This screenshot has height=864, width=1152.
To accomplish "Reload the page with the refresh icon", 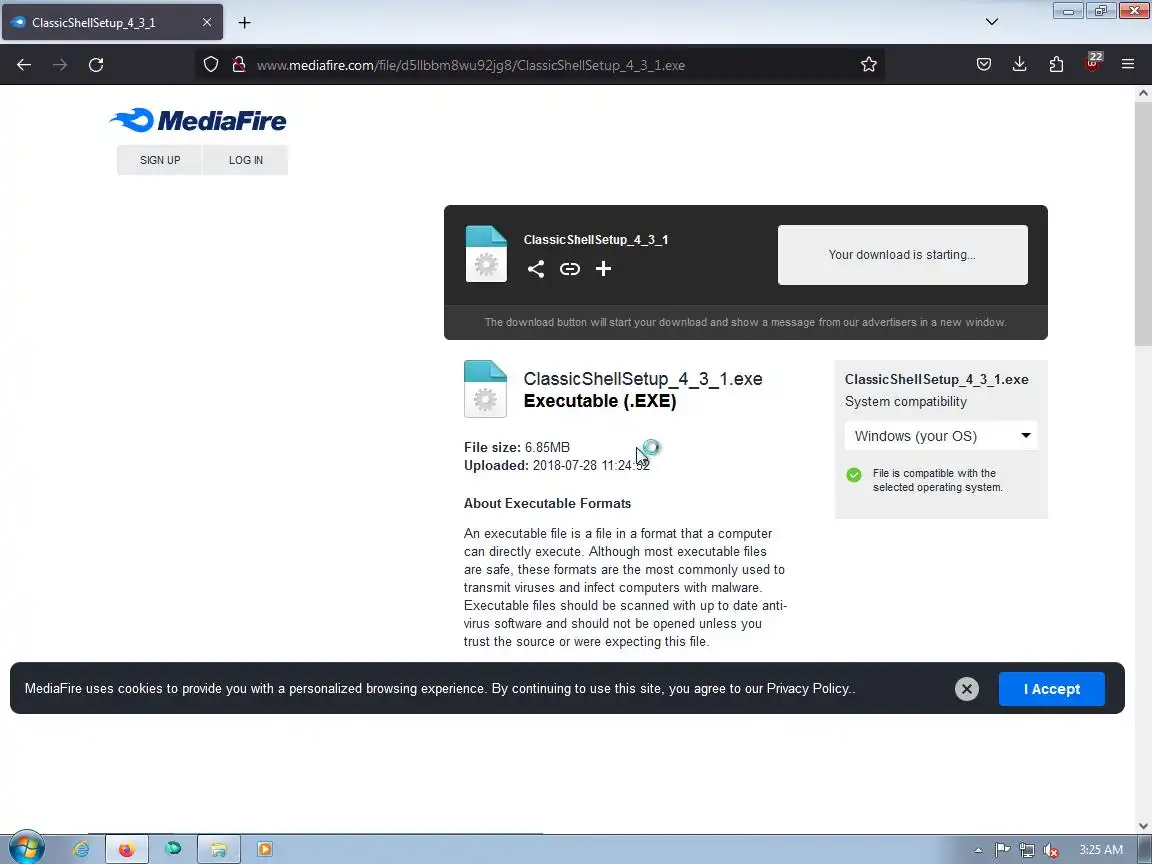I will pos(96,65).
